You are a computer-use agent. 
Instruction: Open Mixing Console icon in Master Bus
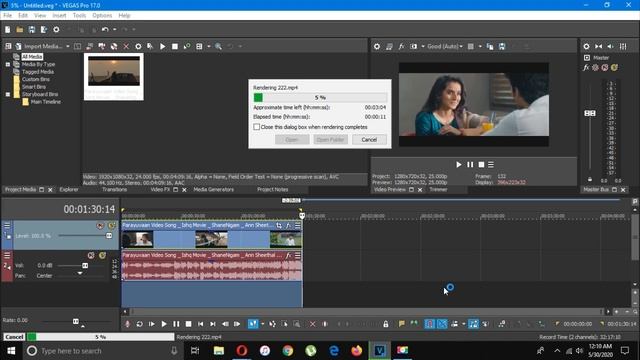click(x=623, y=47)
